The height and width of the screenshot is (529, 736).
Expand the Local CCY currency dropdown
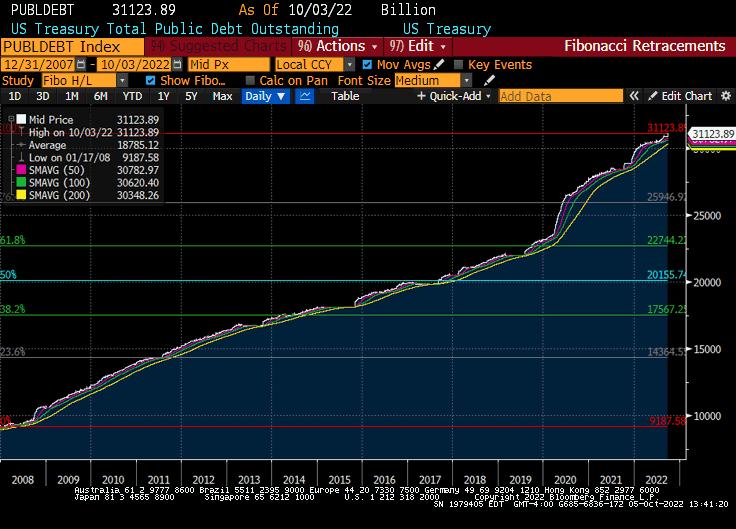[349, 64]
